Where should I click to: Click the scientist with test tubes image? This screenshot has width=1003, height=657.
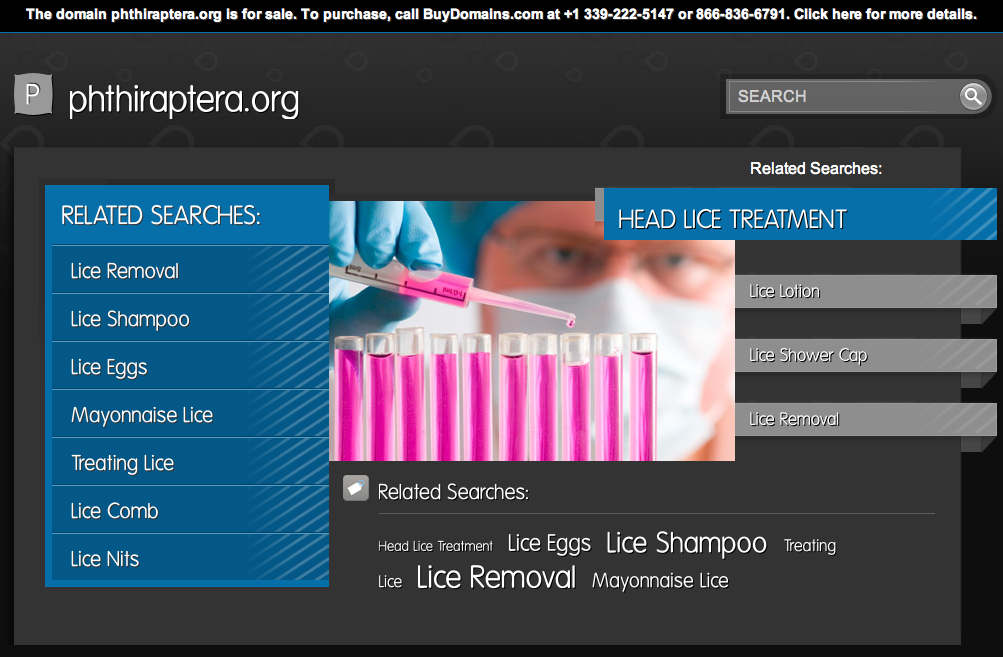pos(532,331)
